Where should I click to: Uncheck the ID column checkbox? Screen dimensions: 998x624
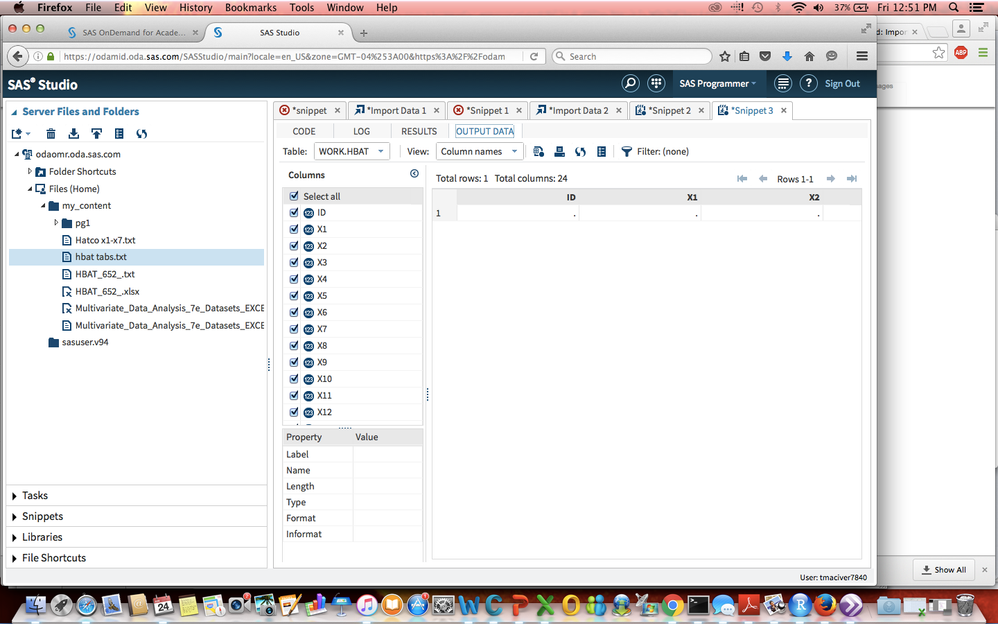294,213
